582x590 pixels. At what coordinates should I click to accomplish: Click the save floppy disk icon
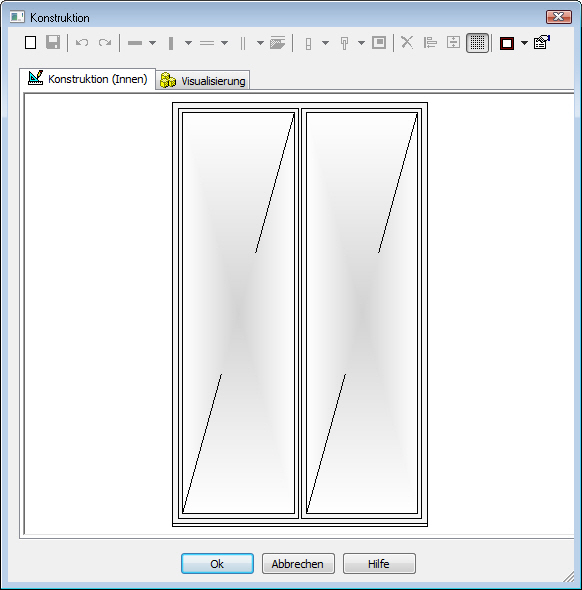[53, 43]
